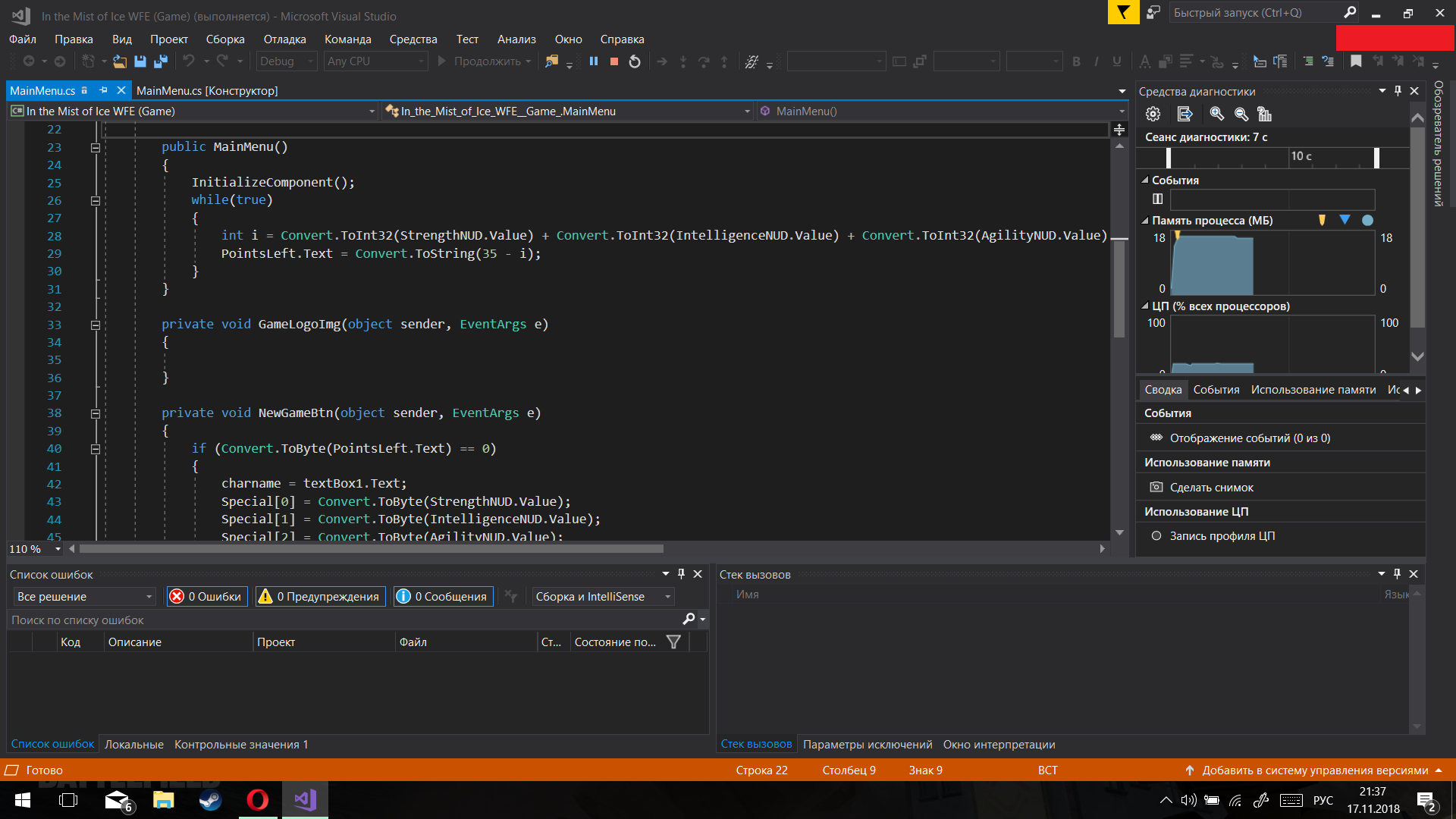Image resolution: width=1456 pixels, height=819 pixels.
Task: Enable Запись профиля ЦП recording
Action: [x=1213, y=536]
